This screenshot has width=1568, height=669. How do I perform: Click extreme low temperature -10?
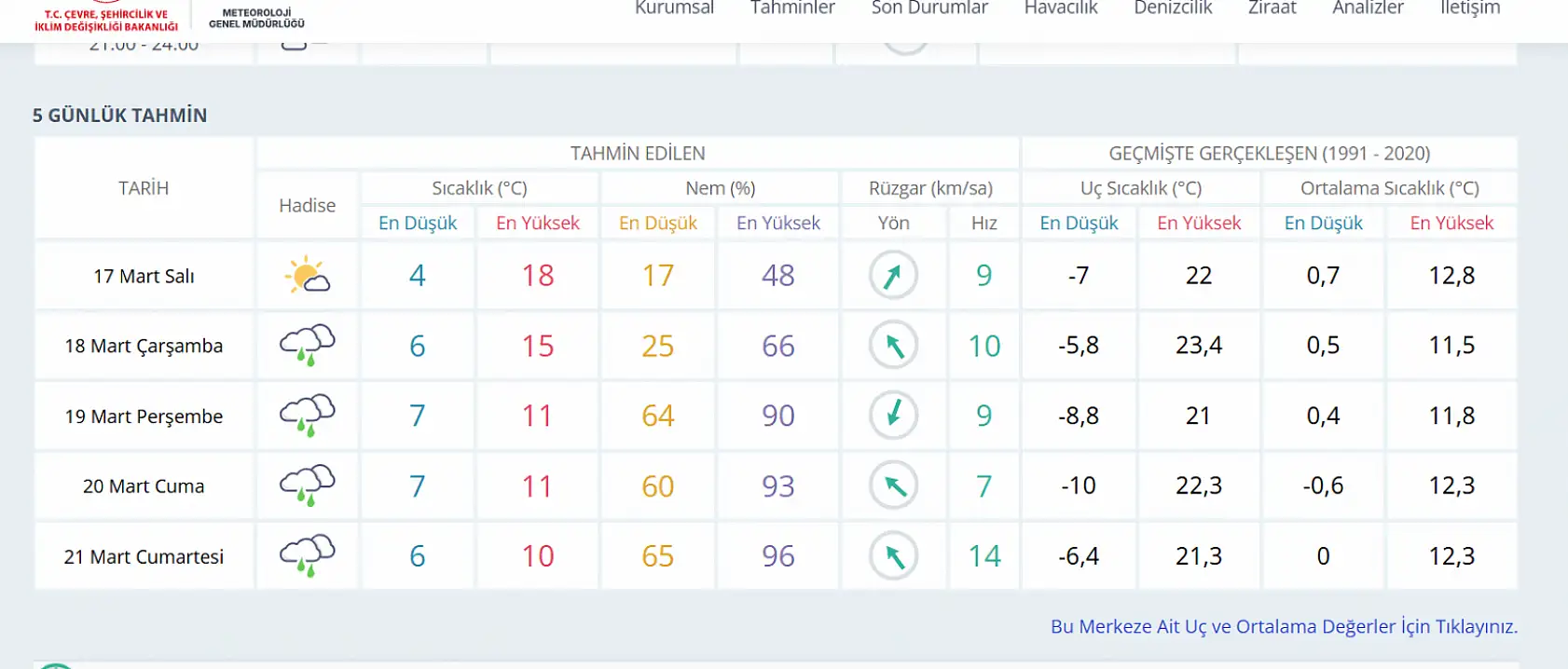click(x=1079, y=485)
